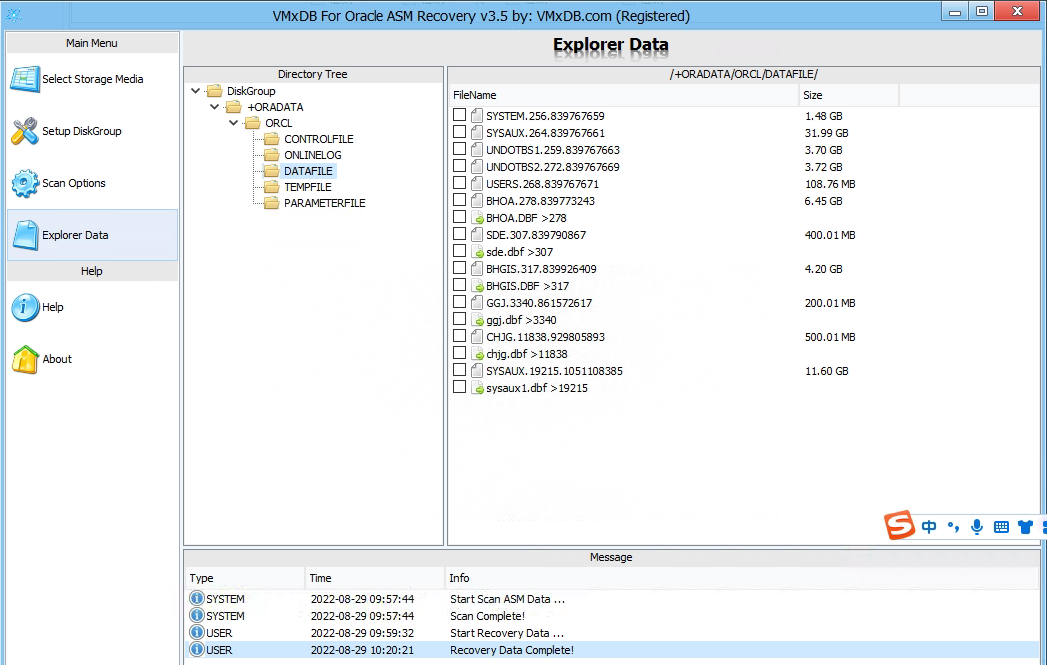Click the microphone voice input icon

pyautogui.click(x=977, y=527)
